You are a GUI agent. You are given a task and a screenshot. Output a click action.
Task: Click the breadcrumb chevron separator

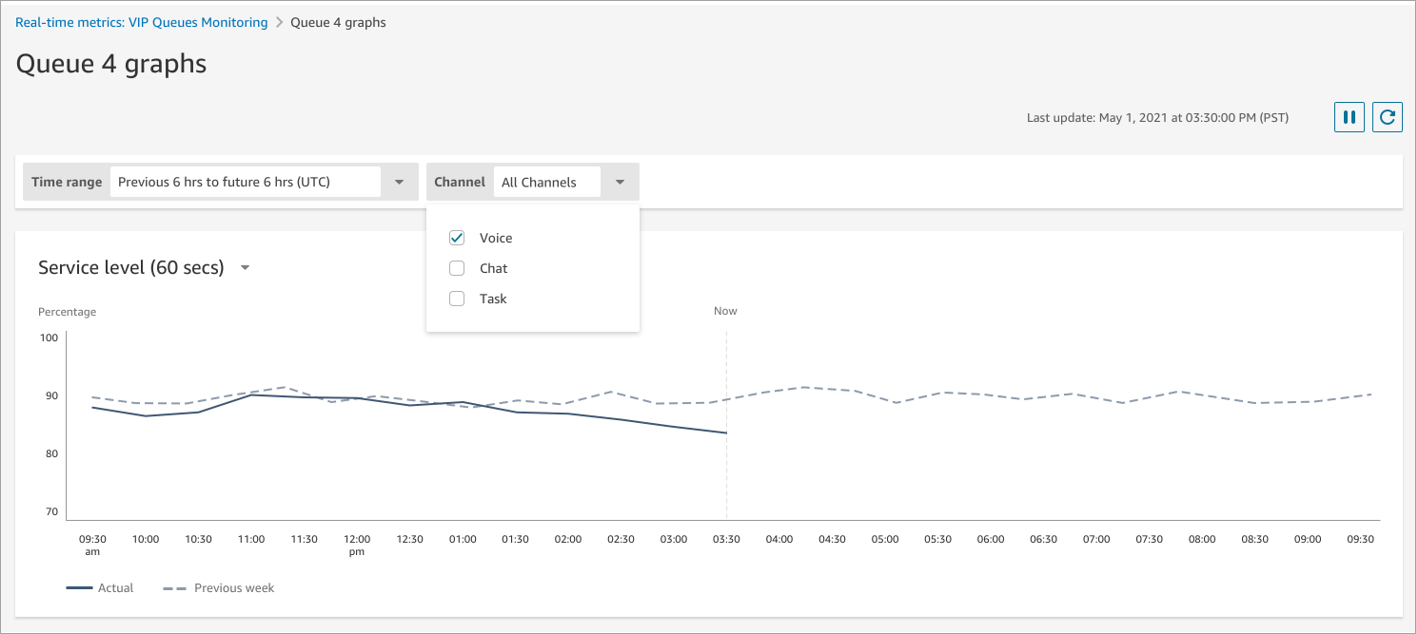(x=279, y=22)
